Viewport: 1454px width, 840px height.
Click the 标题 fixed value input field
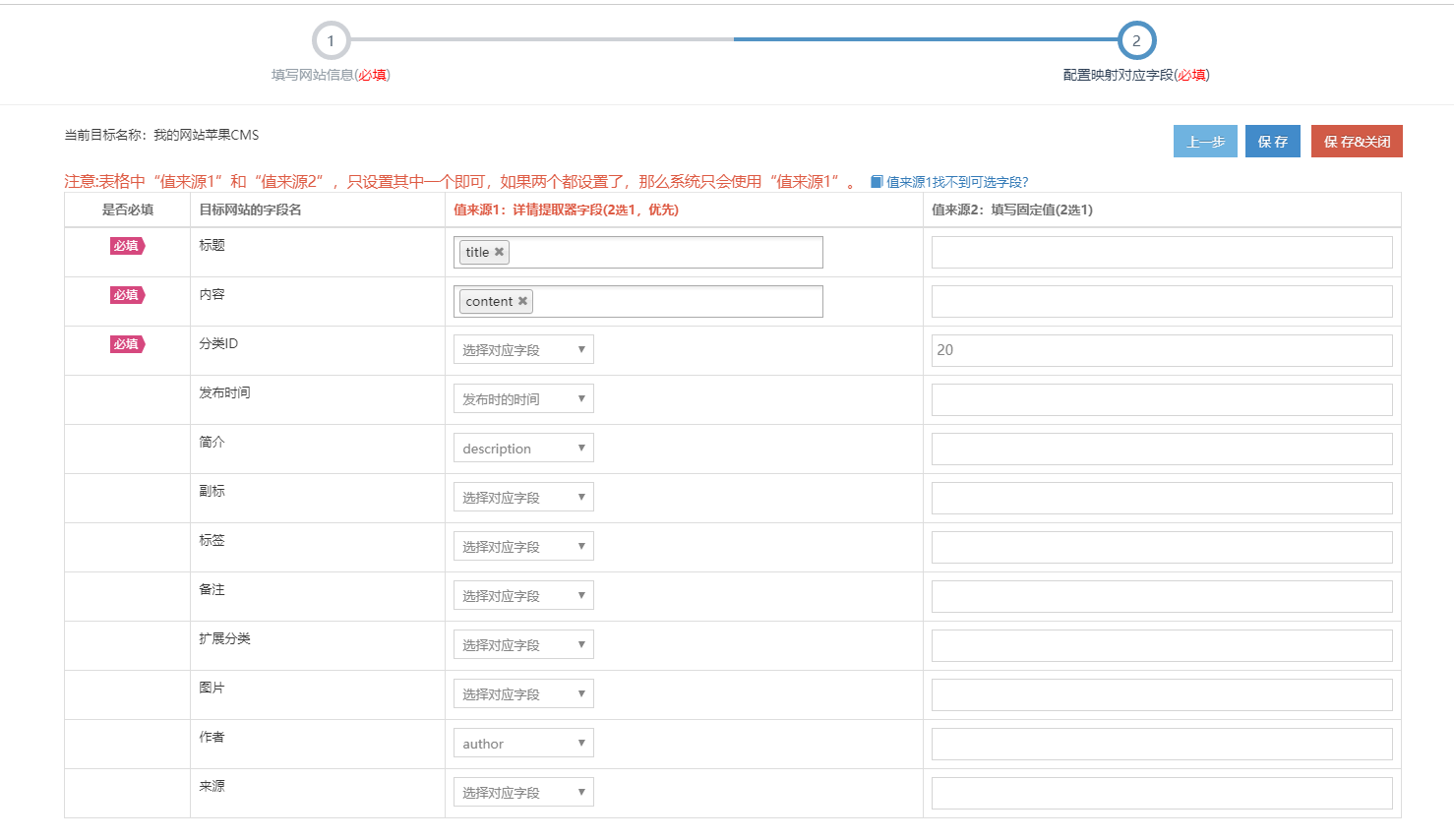1161,252
